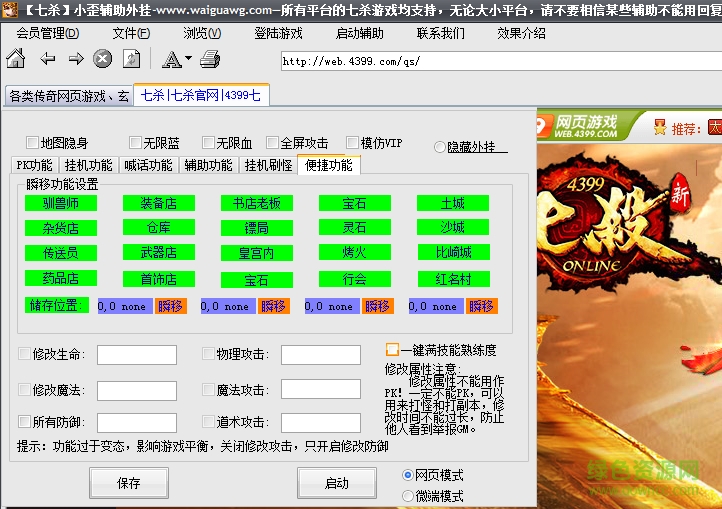The image size is (722, 509).
Task: Click the Stop loading icon
Action: click(103, 60)
